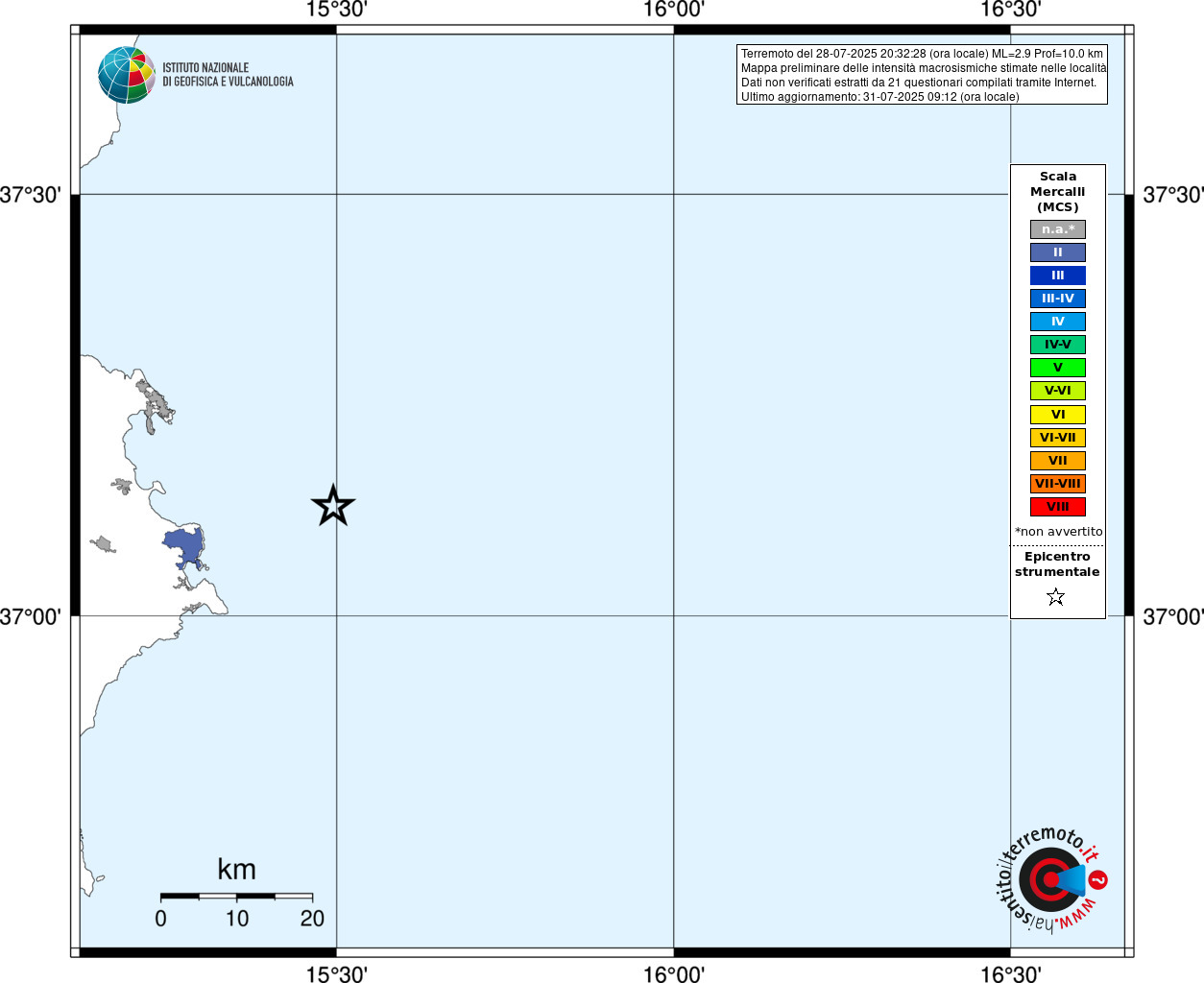Viewport: 1204px width, 983px height.
Task: Click the bottom 16°00' longitude label
Action: coord(673,973)
